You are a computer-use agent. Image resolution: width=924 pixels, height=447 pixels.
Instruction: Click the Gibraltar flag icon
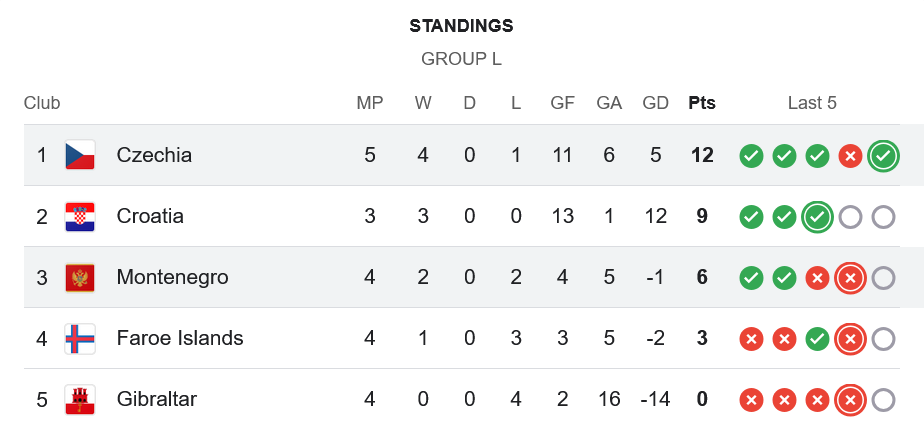click(x=79, y=399)
